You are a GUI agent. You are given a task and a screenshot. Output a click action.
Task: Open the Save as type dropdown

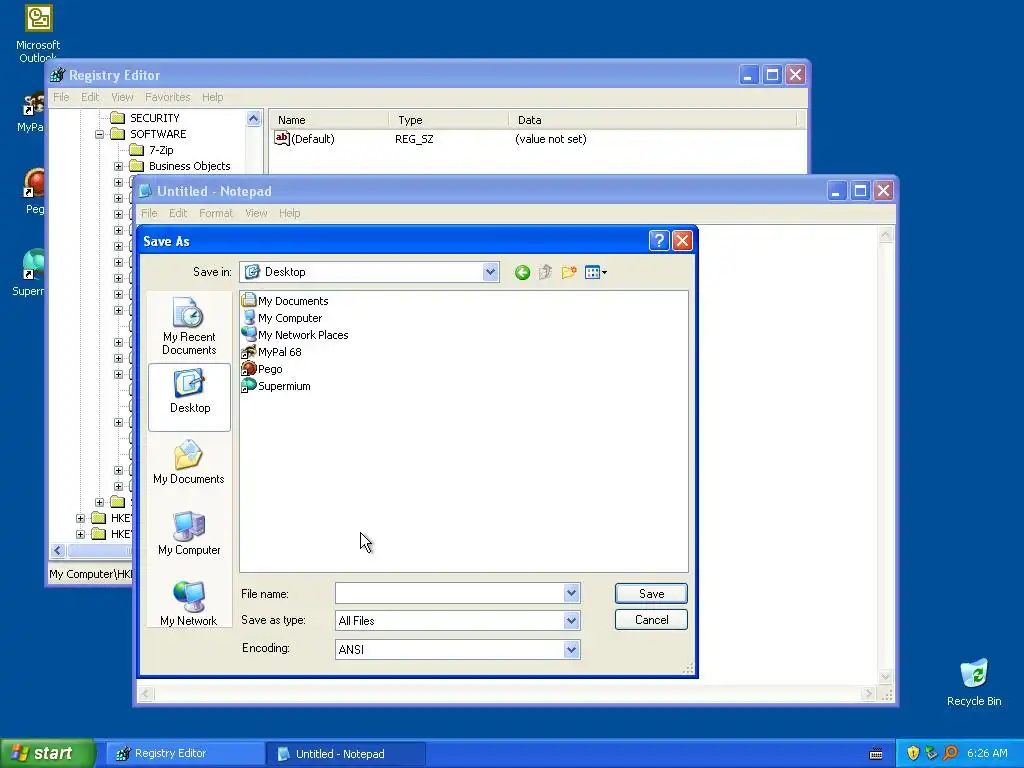tap(571, 620)
